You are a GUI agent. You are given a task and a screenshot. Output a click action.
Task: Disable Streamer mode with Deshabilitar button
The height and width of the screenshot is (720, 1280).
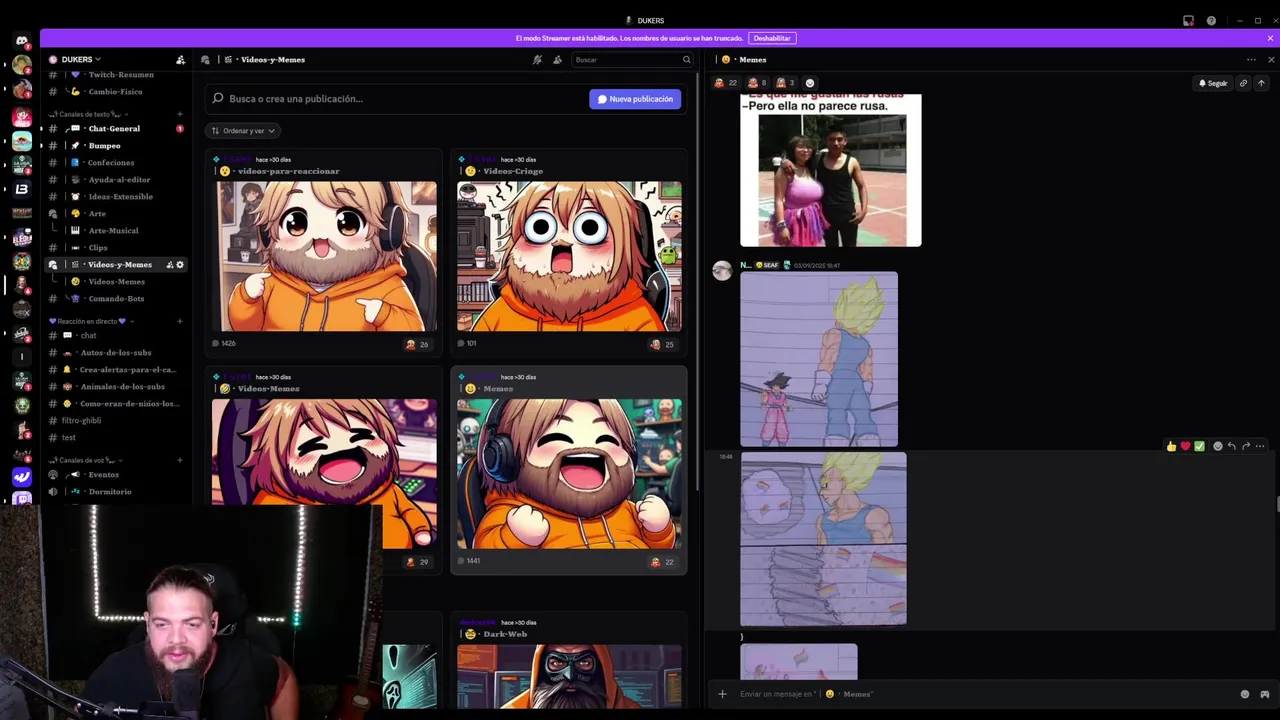[x=772, y=38]
